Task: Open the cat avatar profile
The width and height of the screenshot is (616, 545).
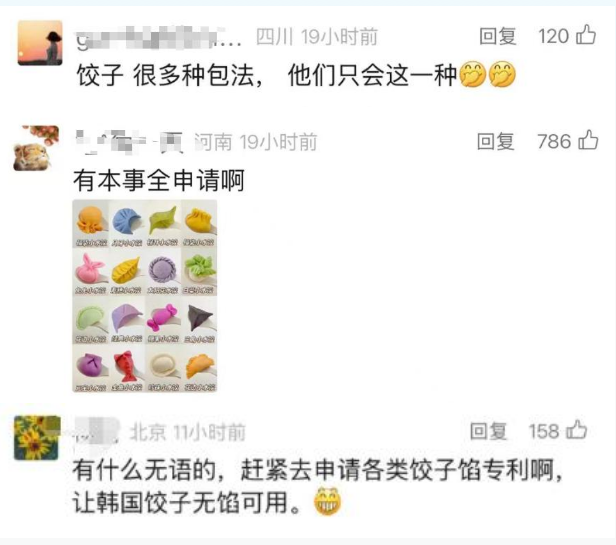Action: pyautogui.click(x=36, y=148)
